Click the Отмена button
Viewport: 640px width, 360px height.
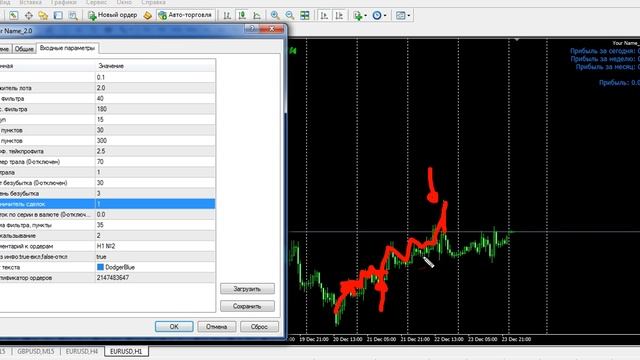(216, 327)
